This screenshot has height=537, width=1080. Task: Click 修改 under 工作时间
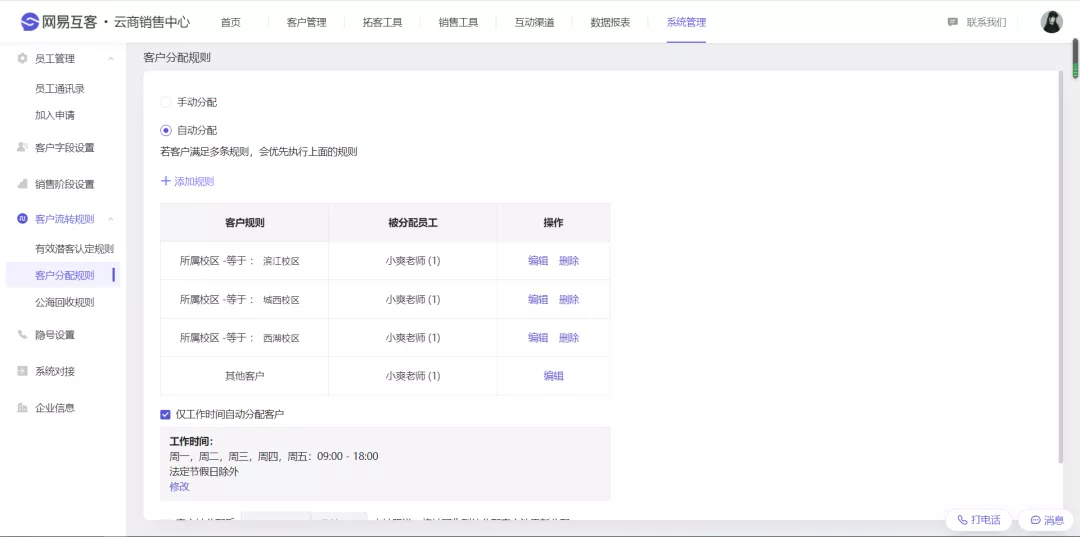(x=179, y=487)
